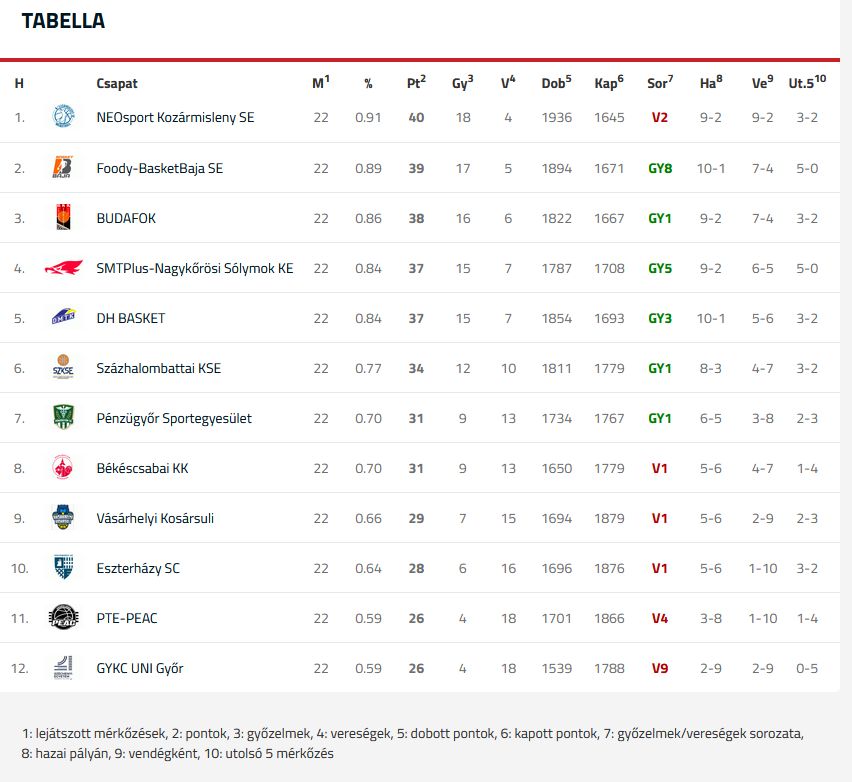The width and height of the screenshot is (852, 782).
Task: Click the NEOsport Kozármisleny SE team logo
Action: click(x=63, y=117)
